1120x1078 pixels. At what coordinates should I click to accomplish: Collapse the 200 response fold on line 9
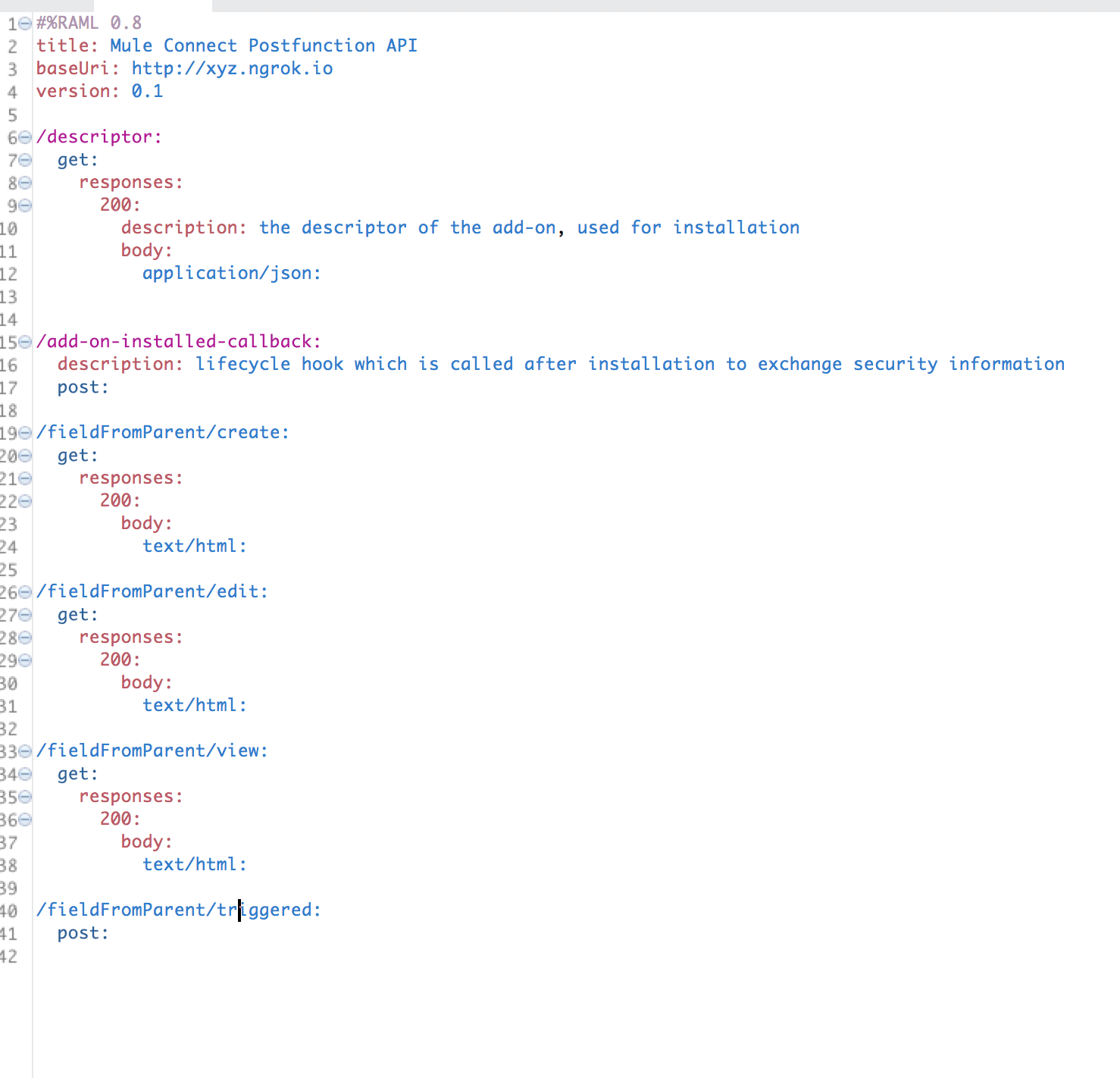24,206
